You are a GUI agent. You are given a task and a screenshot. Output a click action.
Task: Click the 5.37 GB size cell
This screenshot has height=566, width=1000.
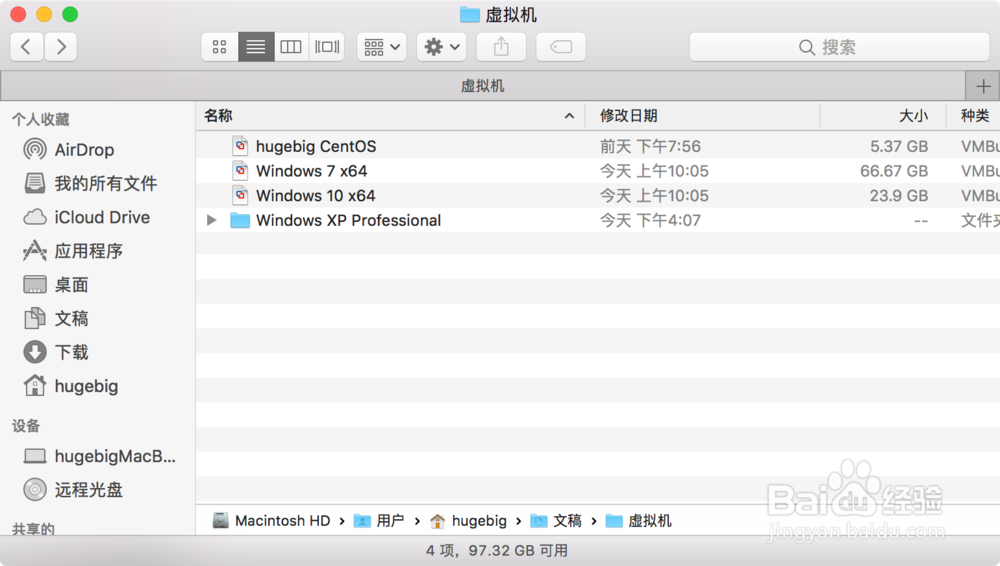(899, 146)
